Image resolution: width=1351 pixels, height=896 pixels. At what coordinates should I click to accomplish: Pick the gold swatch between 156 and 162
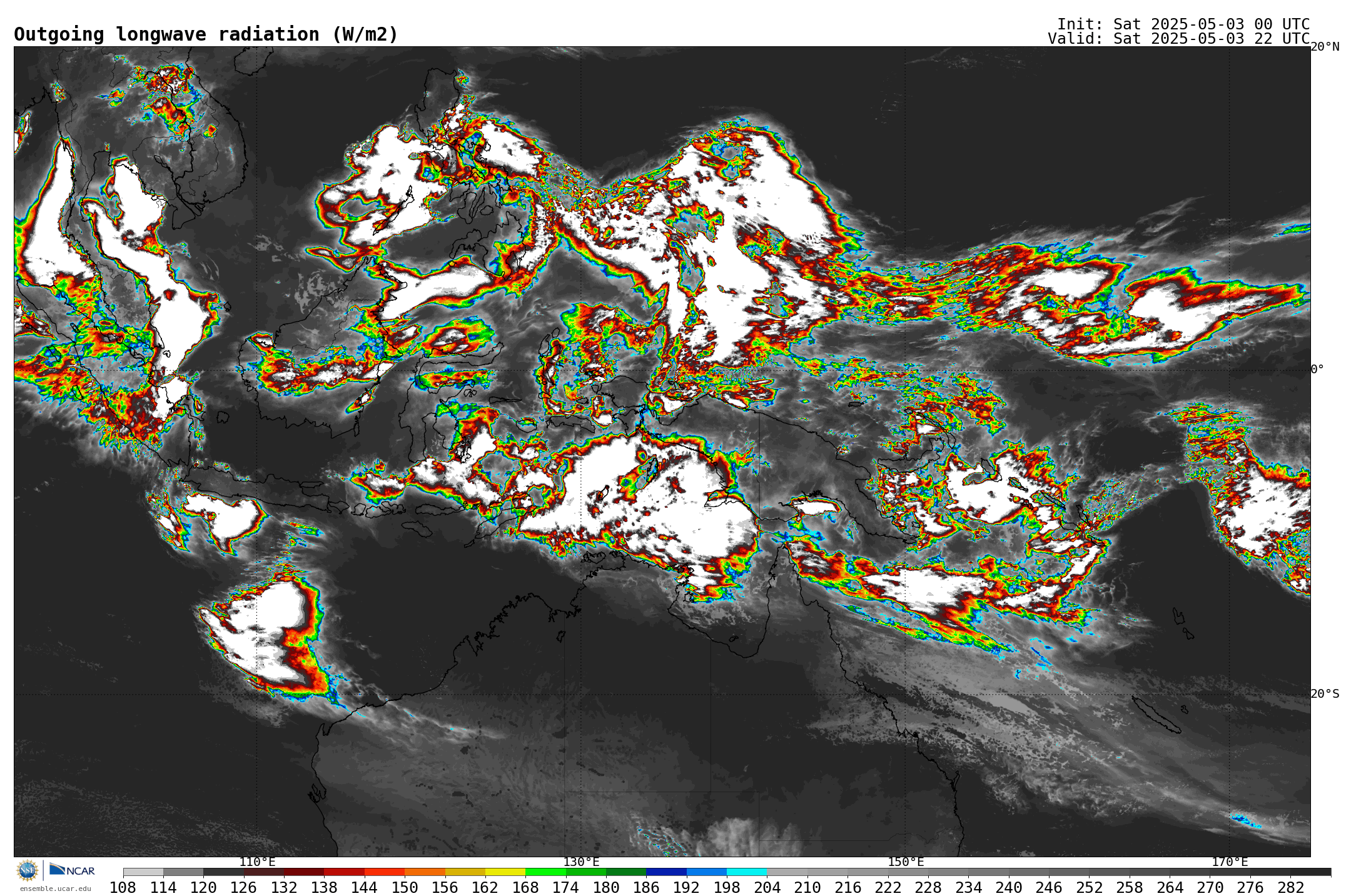(465, 872)
